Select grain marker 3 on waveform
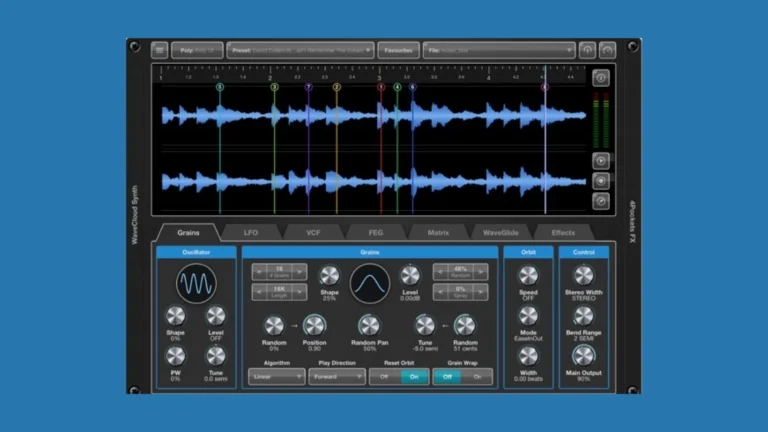Viewport: 768px width, 432px height. (x=274, y=87)
